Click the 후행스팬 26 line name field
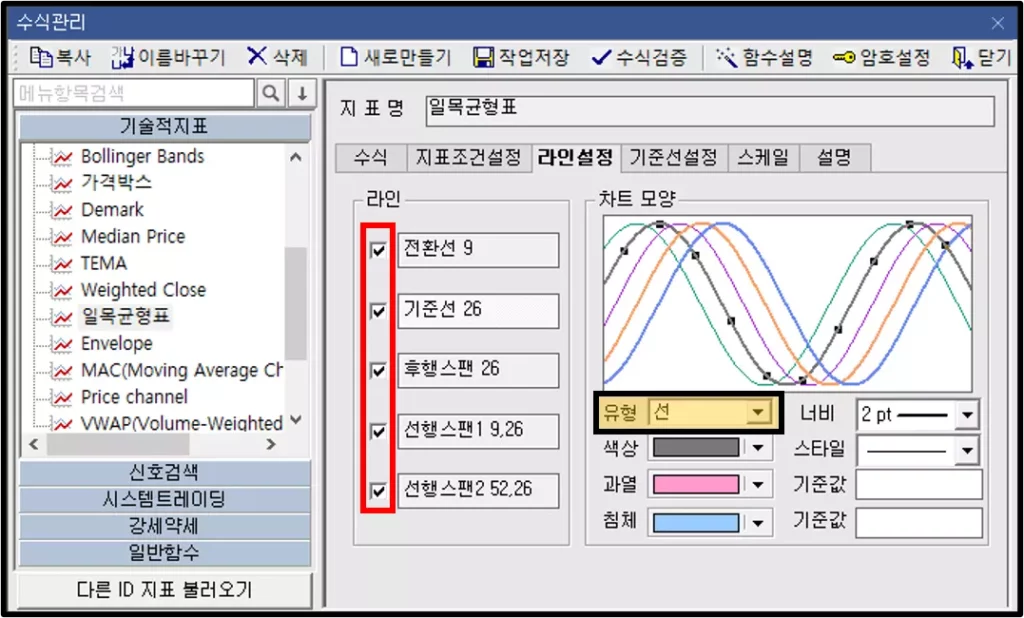1024x618 pixels. click(478, 370)
